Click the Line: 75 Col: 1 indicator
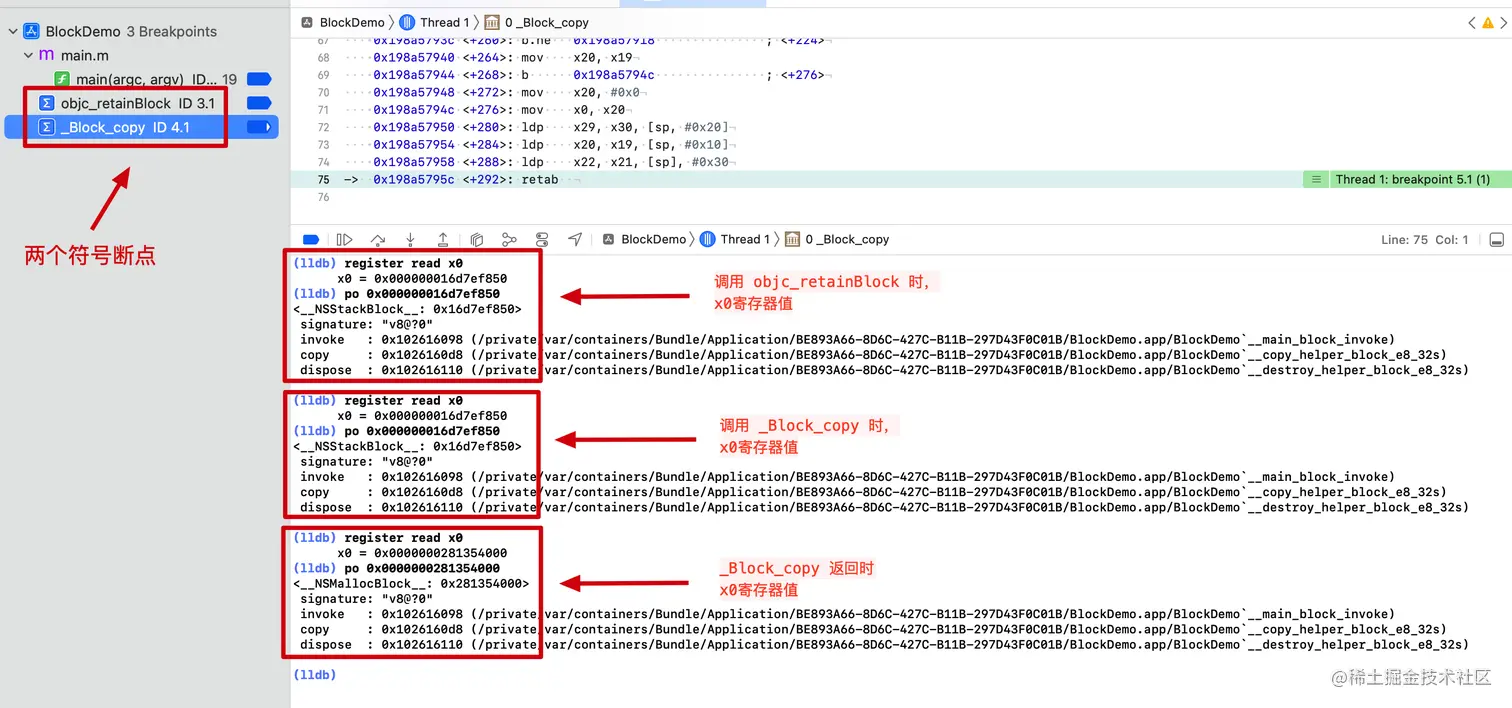Screen dimensions: 1512x708 (1425, 239)
